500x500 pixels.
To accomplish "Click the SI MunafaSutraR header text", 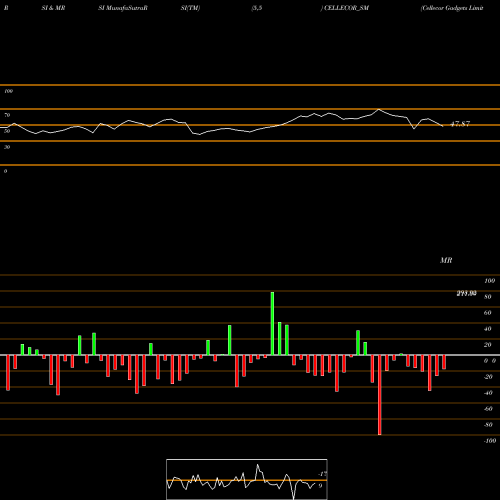I will coord(123,8).
